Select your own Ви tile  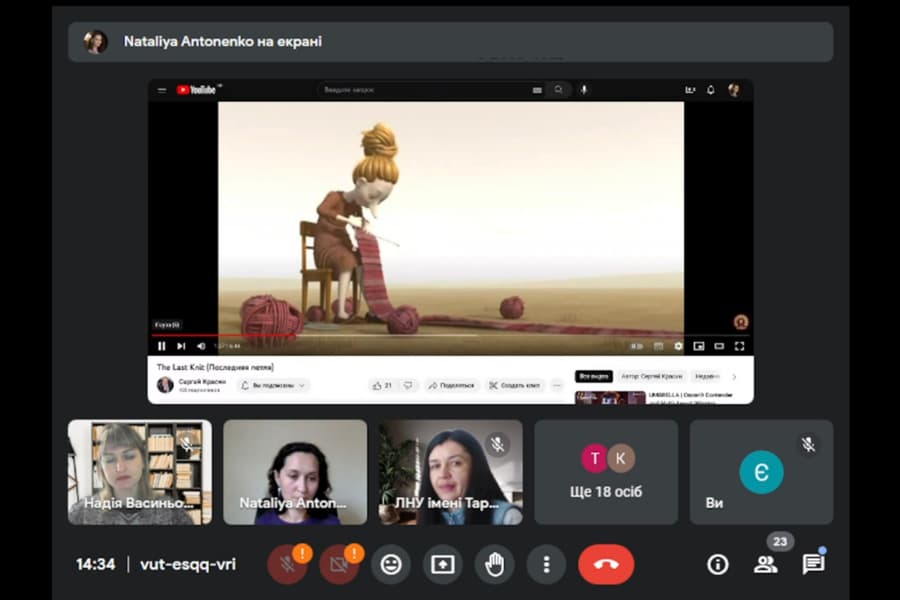click(762, 472)
